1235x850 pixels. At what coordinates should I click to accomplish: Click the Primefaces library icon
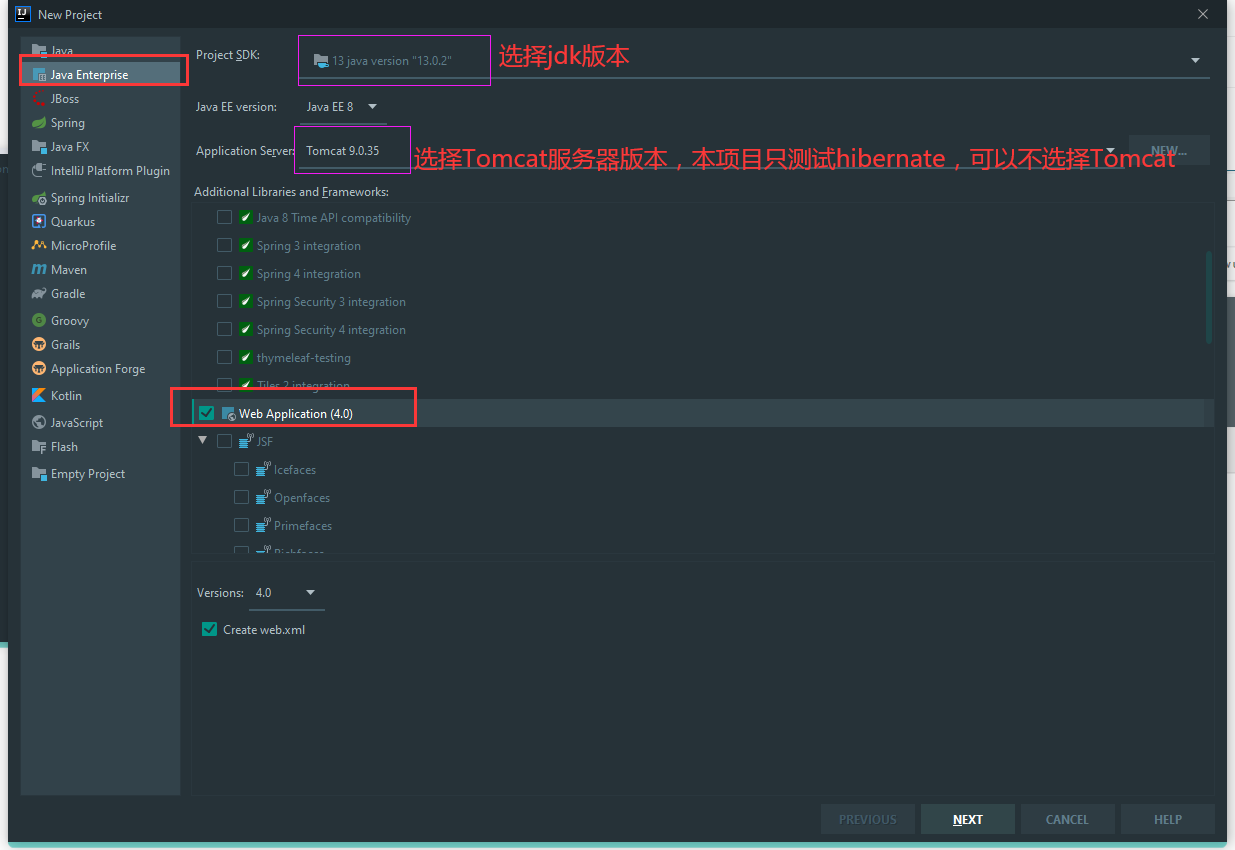pos(264,525)
